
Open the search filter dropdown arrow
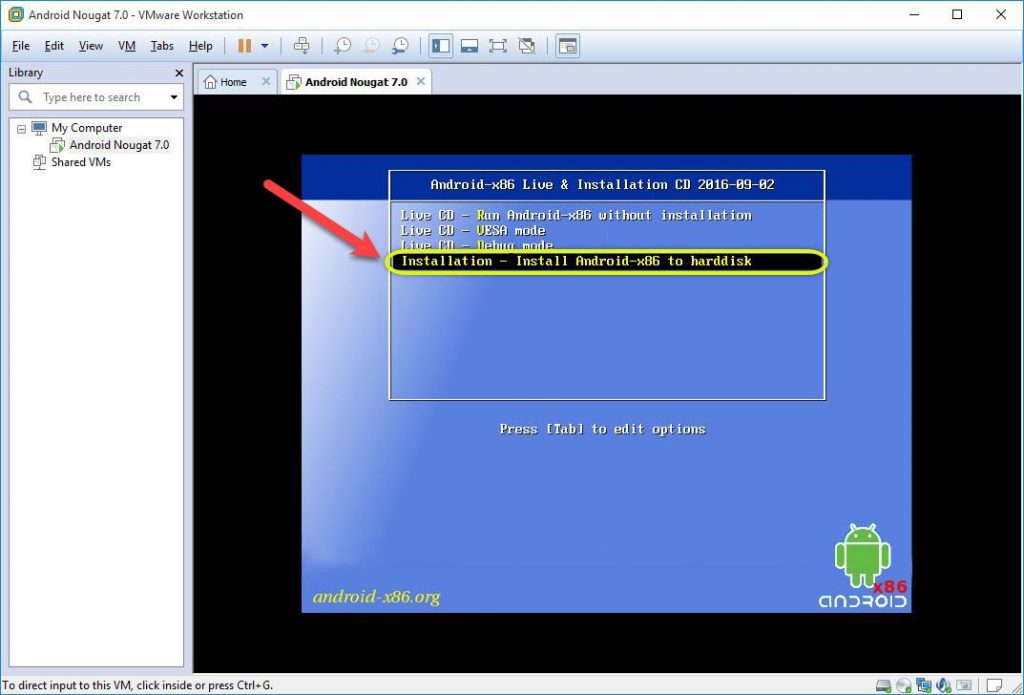pos(173,97)
